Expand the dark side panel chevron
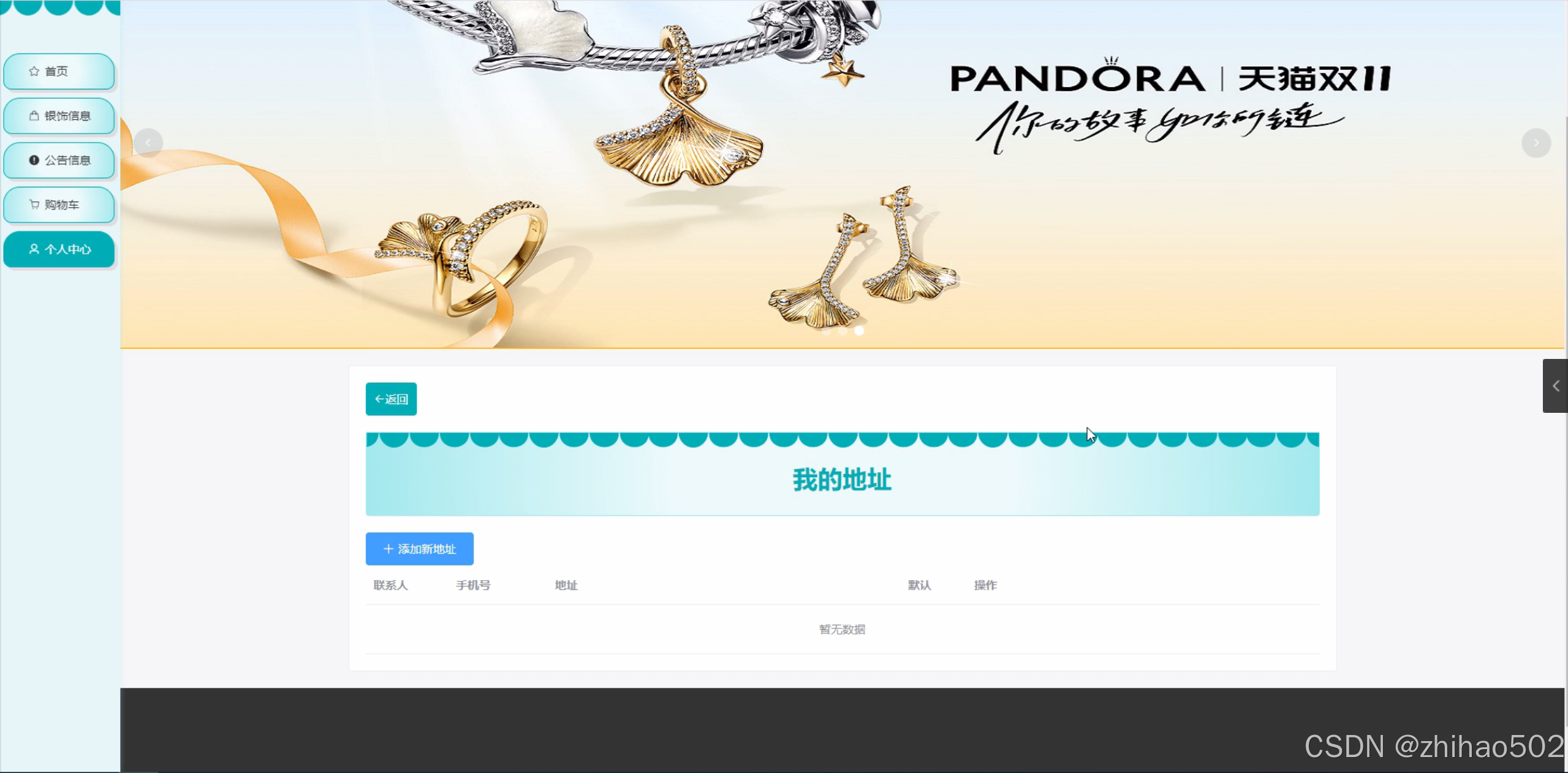 (1555, 386)
